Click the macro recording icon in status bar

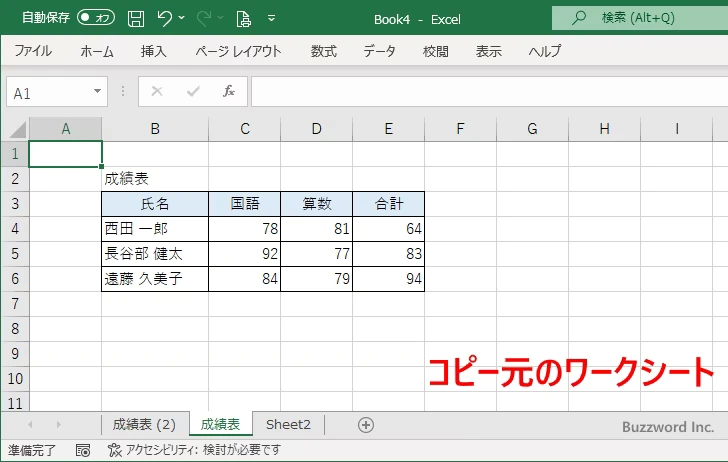pos(83,450)
